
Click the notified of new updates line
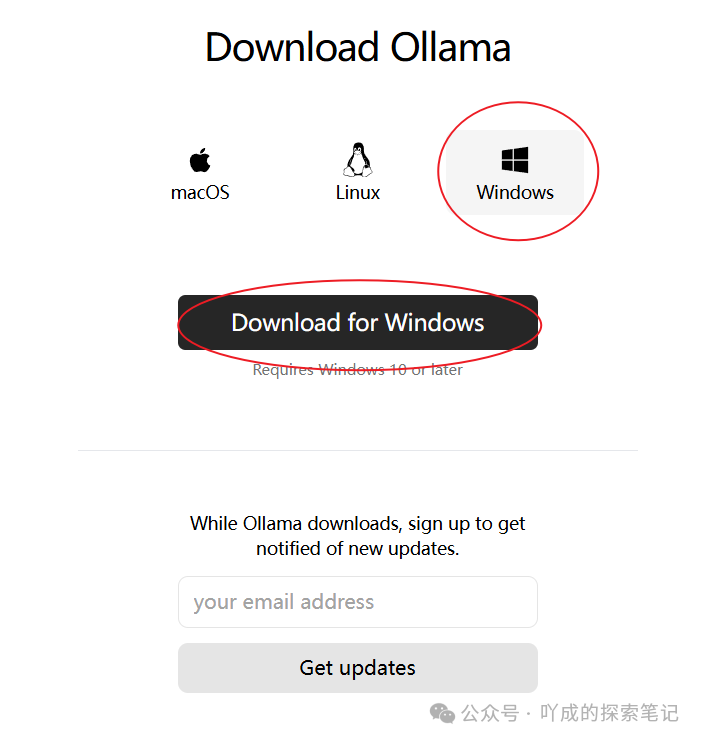point(358,549)
